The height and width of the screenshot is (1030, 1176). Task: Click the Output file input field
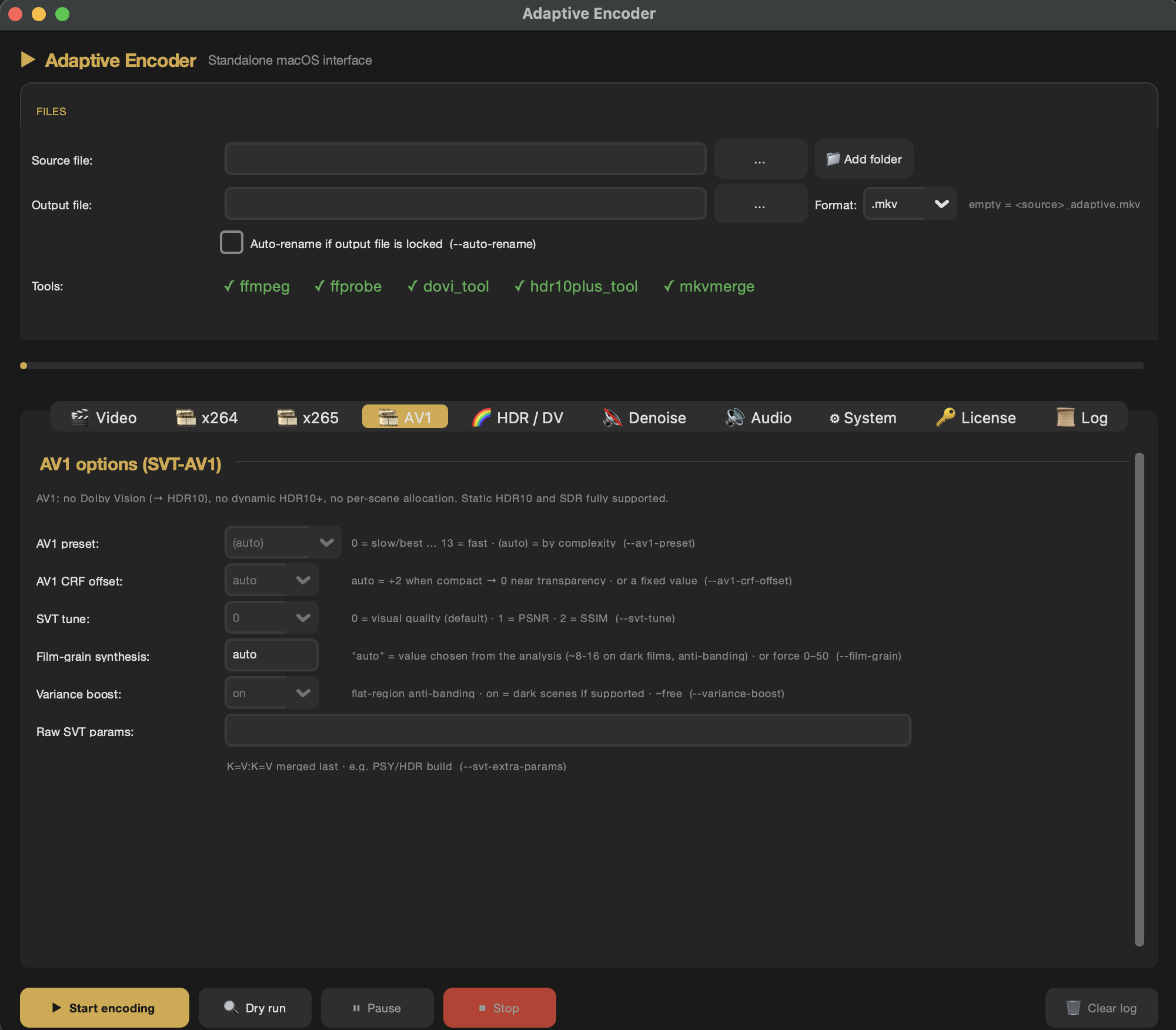tap(466, 203)
